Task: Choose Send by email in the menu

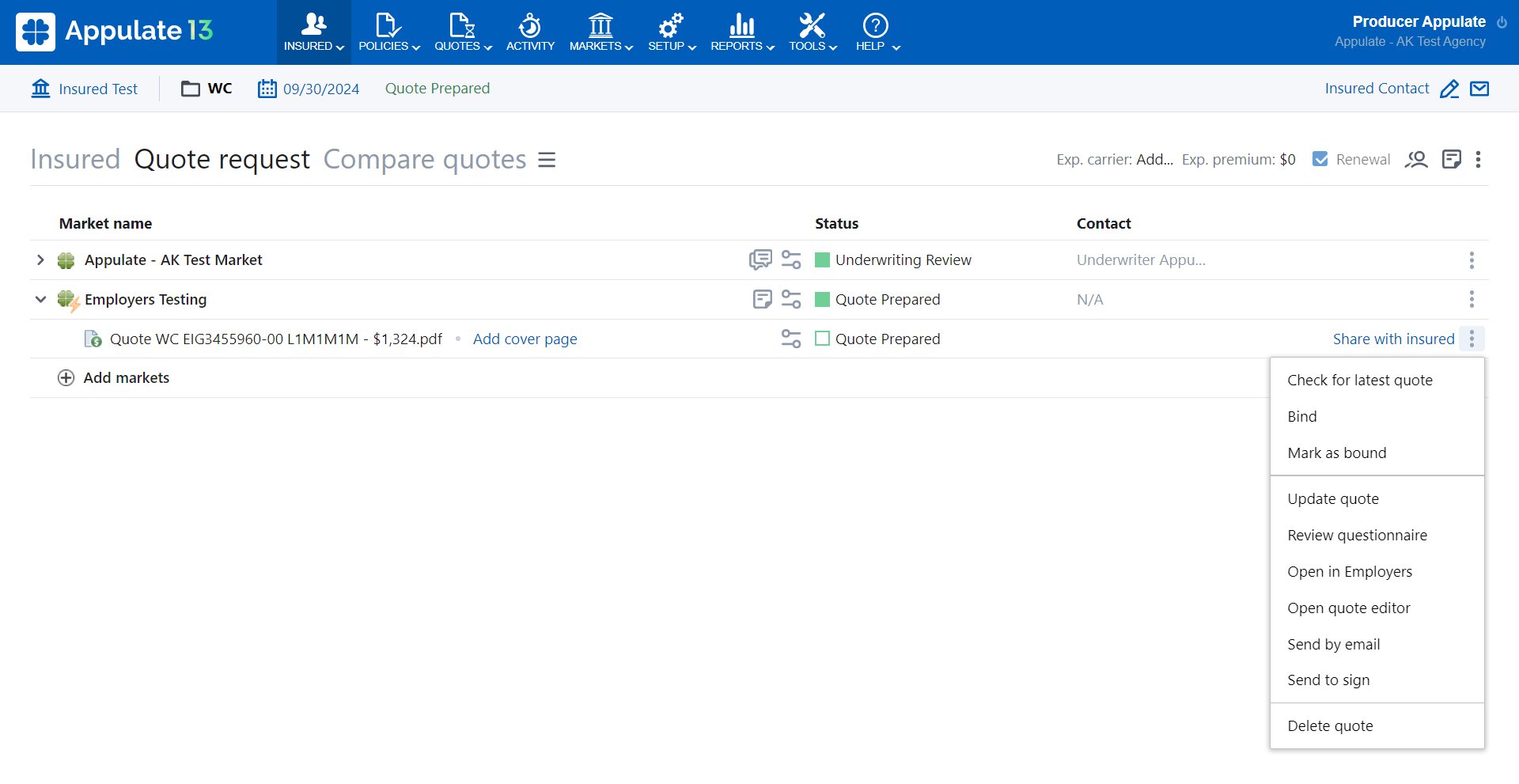Action: tap(1333, 644)
